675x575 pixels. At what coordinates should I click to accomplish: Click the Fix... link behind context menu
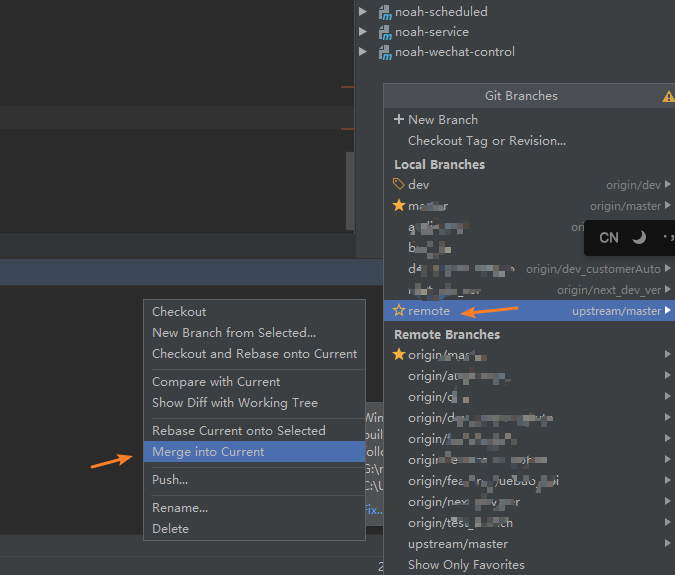click(374, 510)
